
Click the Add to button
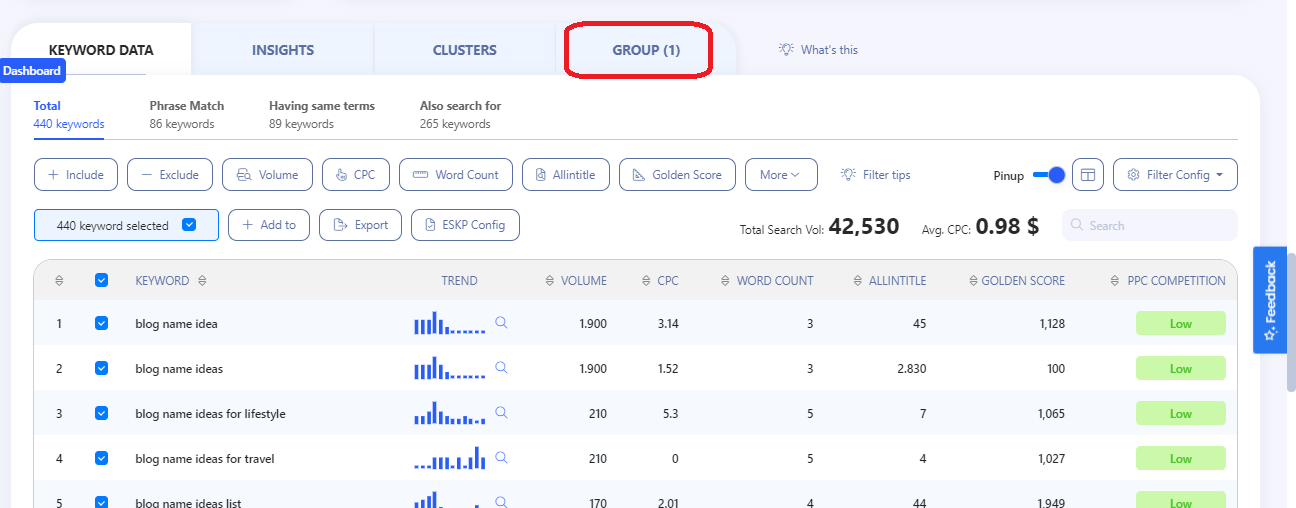(269, 225)
